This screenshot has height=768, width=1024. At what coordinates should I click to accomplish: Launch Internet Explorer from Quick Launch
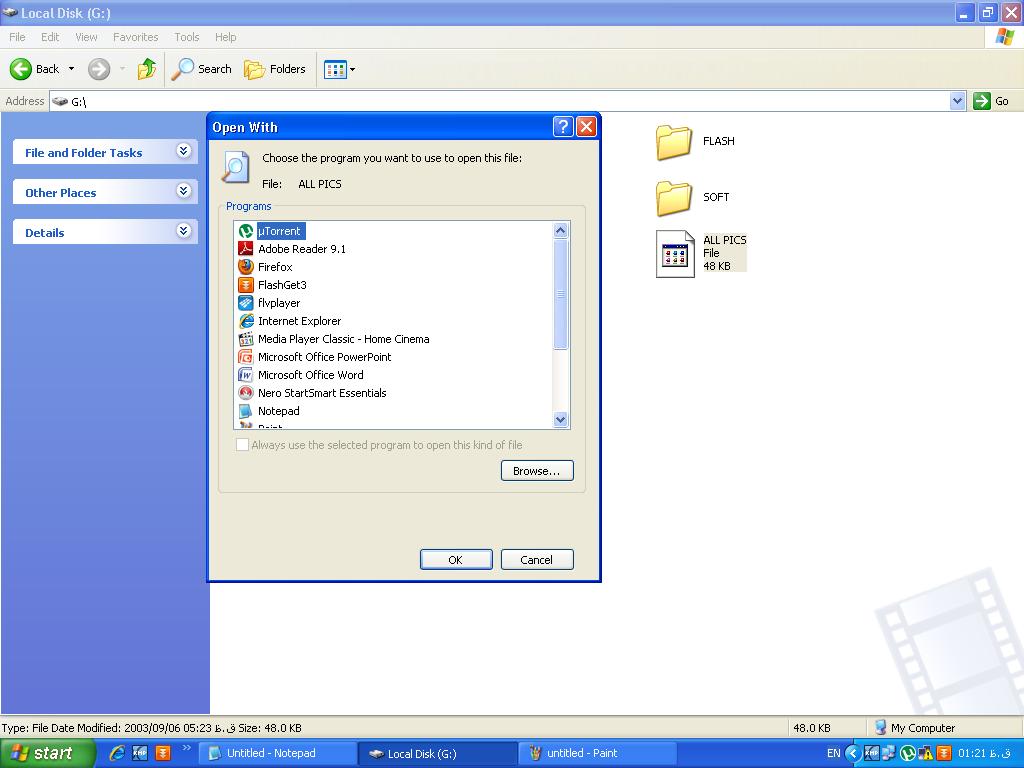(x=117, y=753)
